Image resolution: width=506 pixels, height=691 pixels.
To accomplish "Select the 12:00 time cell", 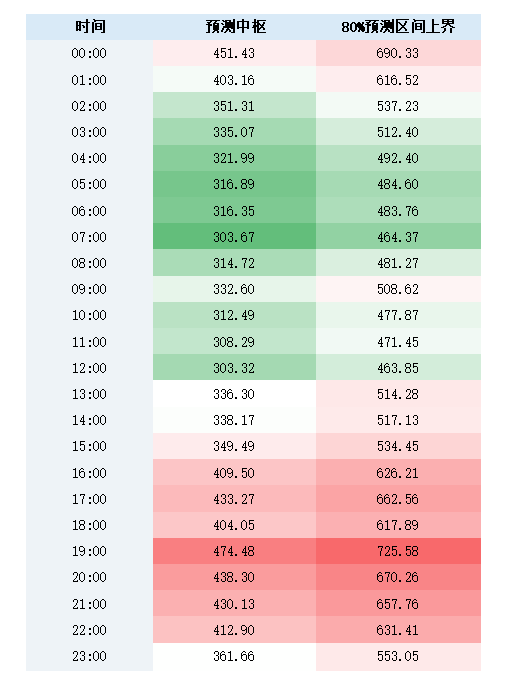I will (89, 368).
